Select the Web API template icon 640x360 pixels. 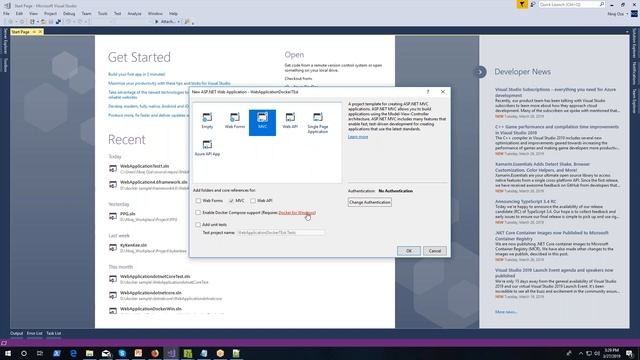pos(290,118)
